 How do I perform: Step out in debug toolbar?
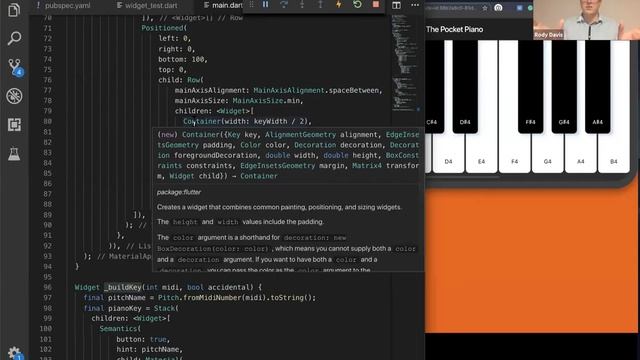click(320, 5)
